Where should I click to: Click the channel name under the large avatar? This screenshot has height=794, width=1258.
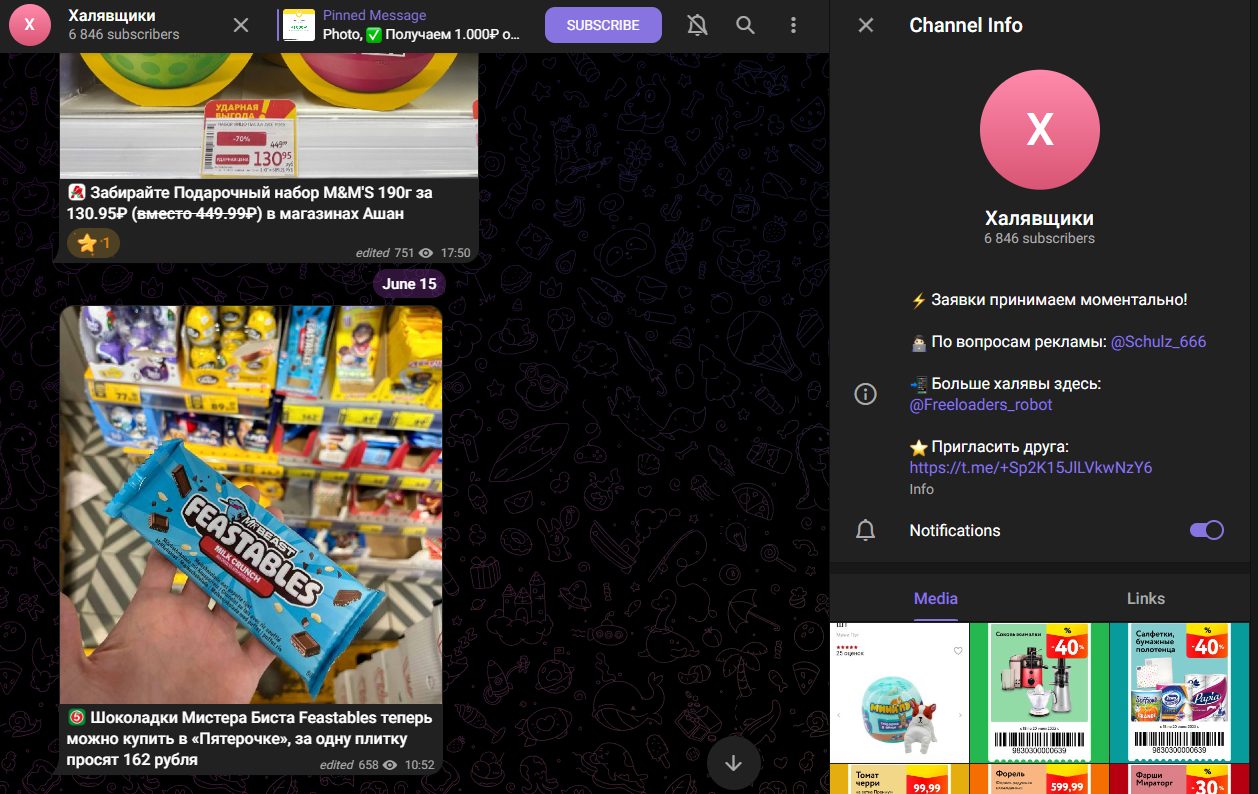point(1039,218)
